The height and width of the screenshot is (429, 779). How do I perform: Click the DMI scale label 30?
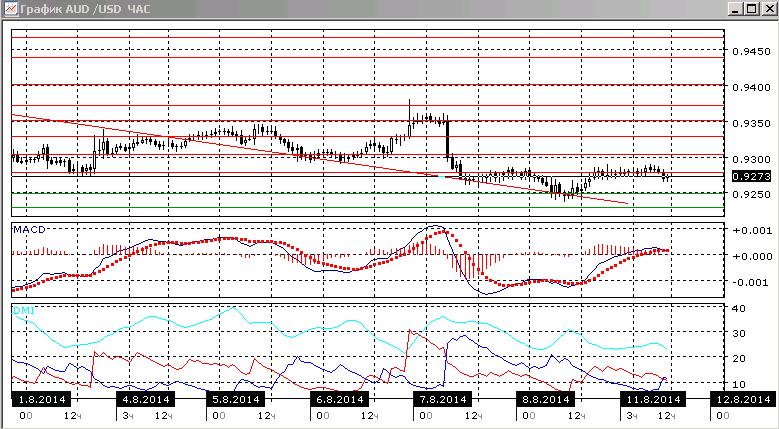point(739,334)
